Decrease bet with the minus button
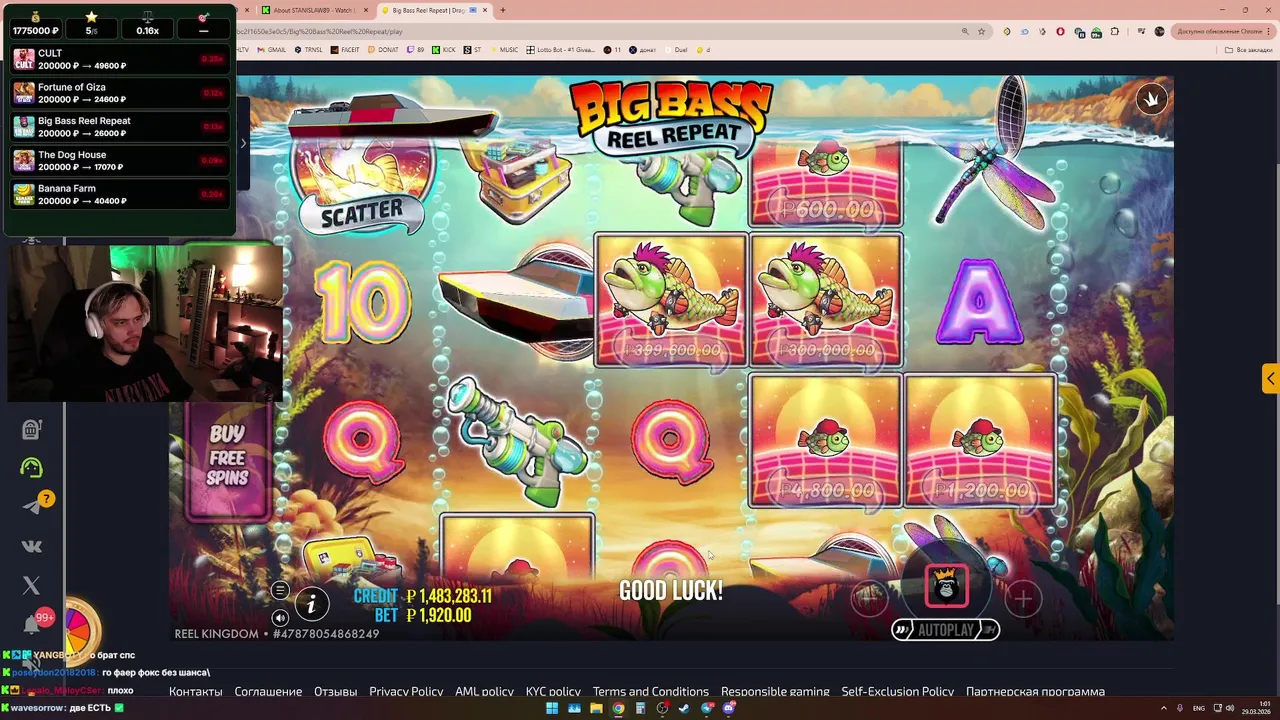1280x720 pixels. (869, 598)
